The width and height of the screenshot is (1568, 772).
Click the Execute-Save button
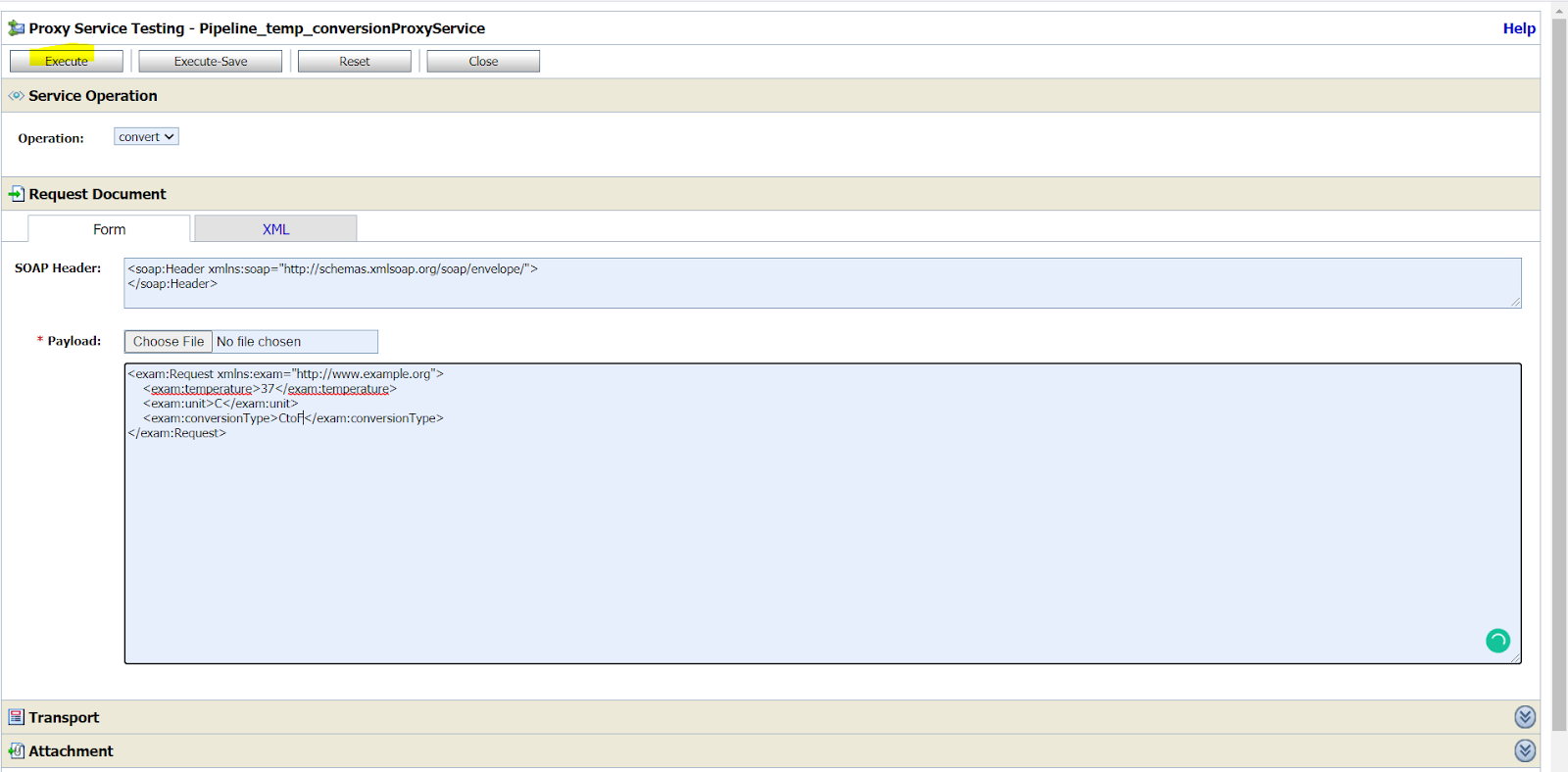[x=211, y=62]
